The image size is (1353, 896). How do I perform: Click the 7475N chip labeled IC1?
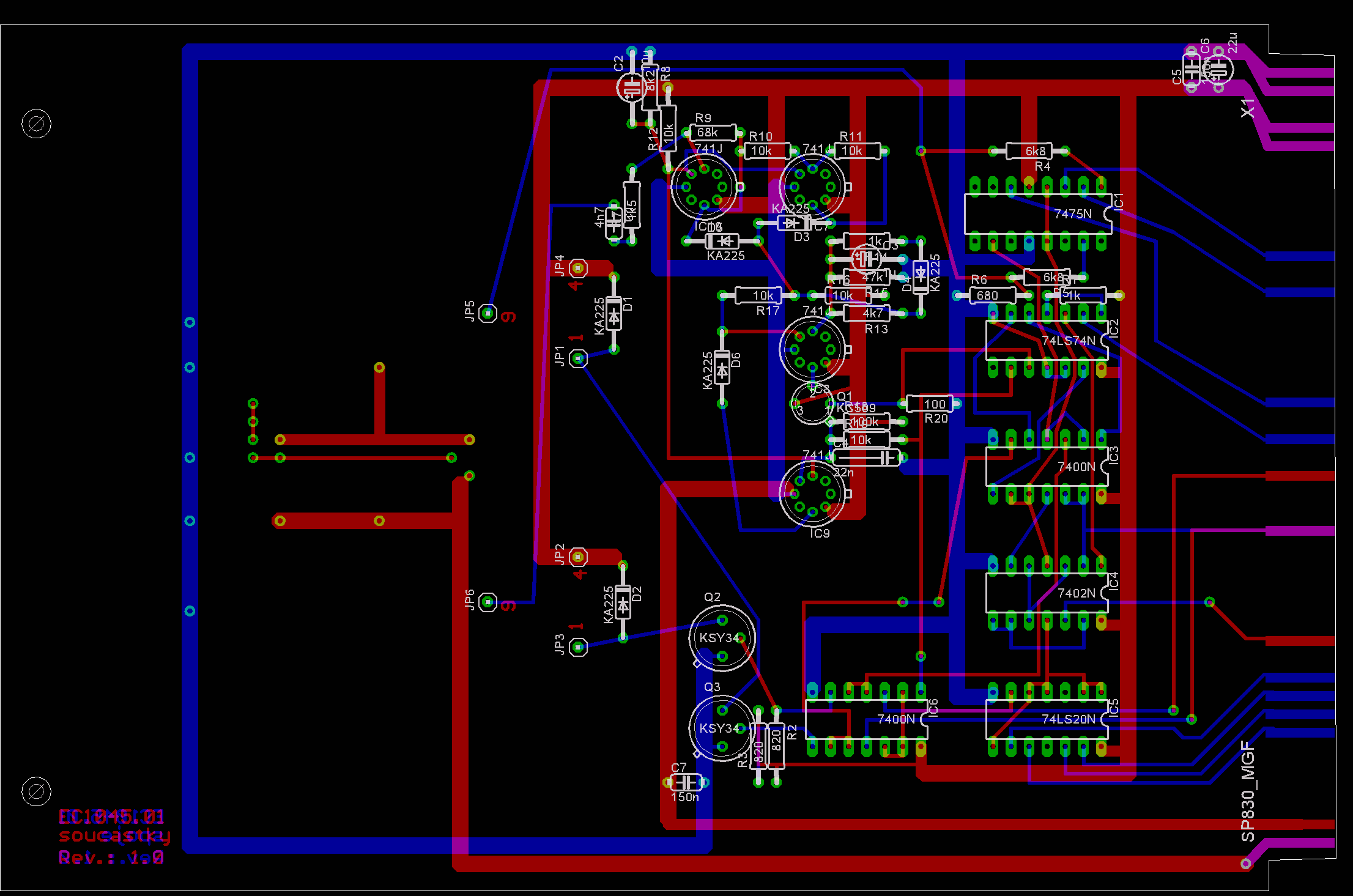click(x=1038, y=214)
